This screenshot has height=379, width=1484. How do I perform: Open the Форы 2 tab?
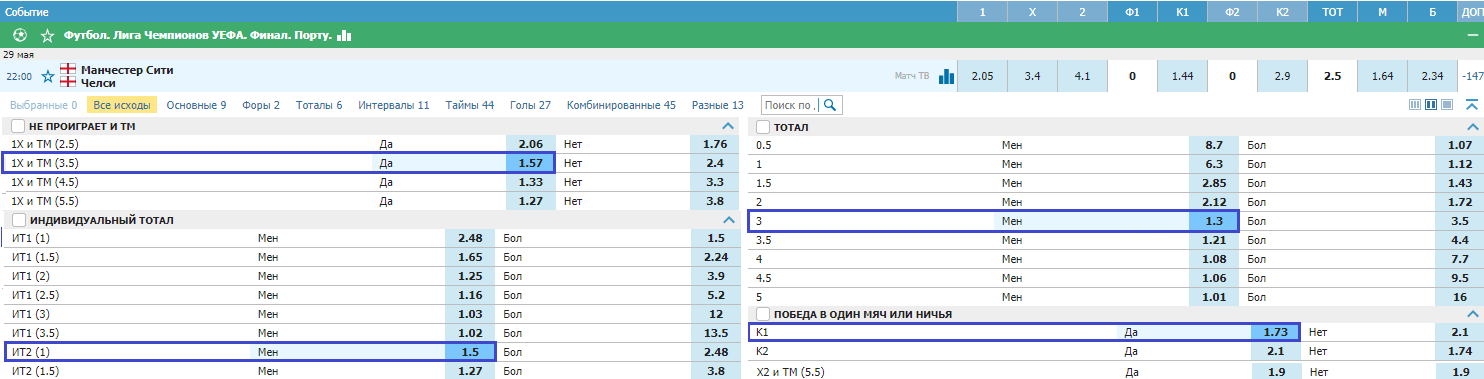(261, 105)
